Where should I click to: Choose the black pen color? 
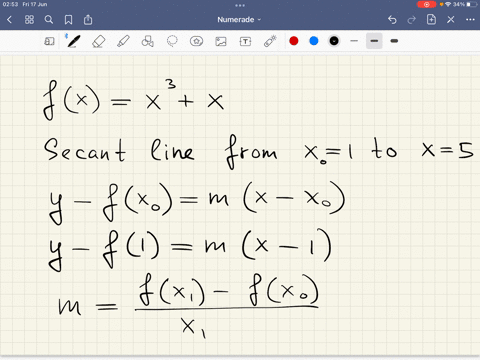[334, 41]
